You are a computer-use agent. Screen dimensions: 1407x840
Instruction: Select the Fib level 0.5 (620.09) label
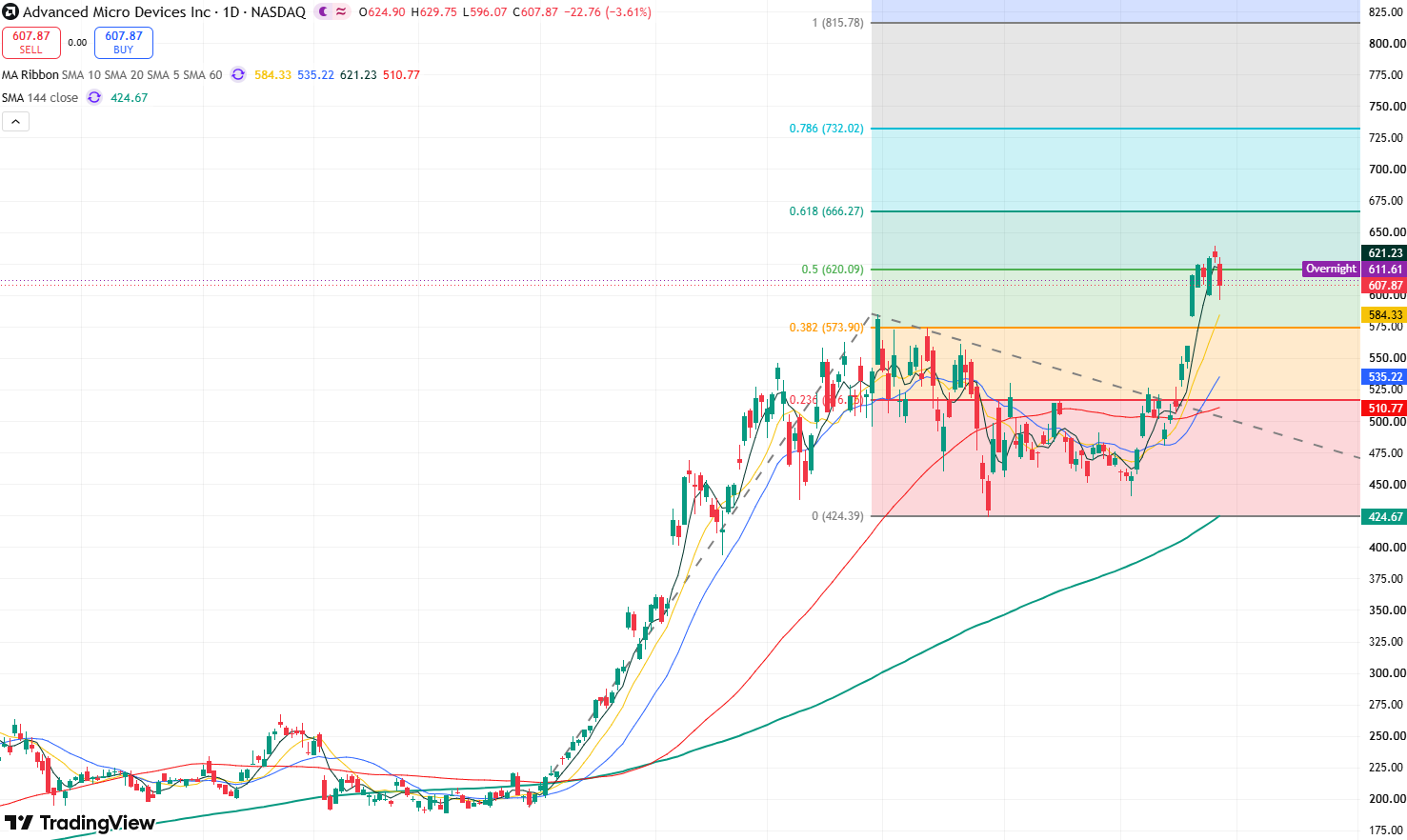click(x=832, y=270)
